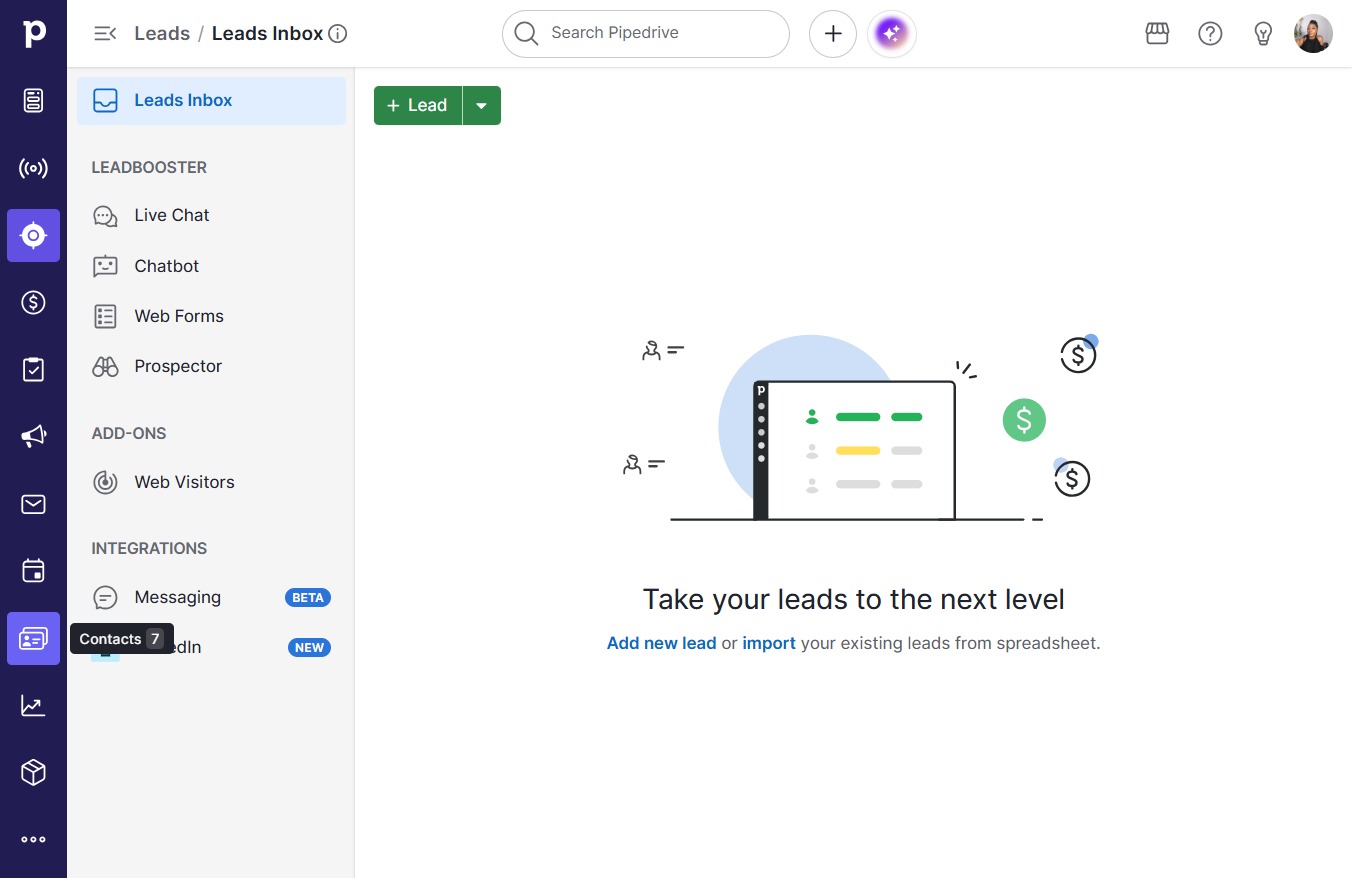Open the lightbulb tips icon
This screenshot has width=1352, height=878.
(1263, 34)
